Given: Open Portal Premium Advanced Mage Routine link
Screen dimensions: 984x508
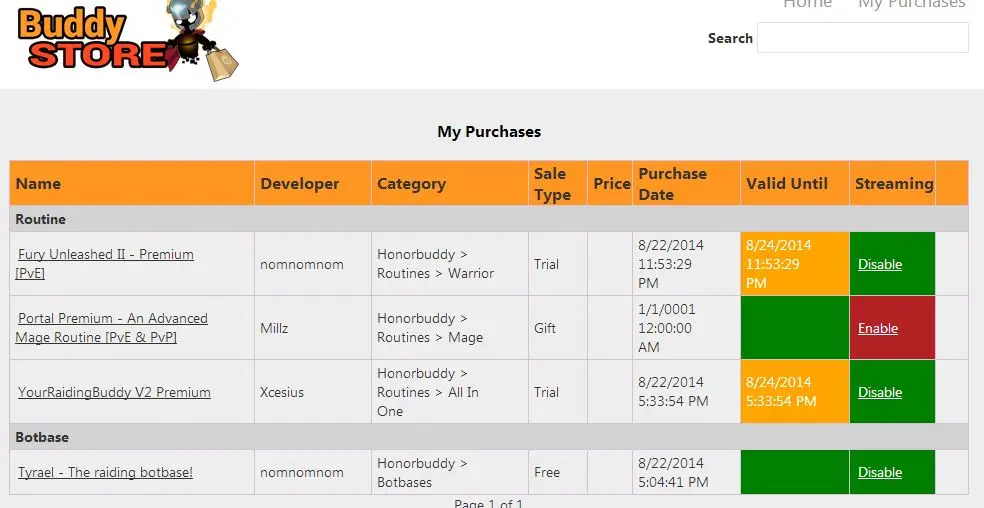Looking at the screenshot, I should click(111, 328).
